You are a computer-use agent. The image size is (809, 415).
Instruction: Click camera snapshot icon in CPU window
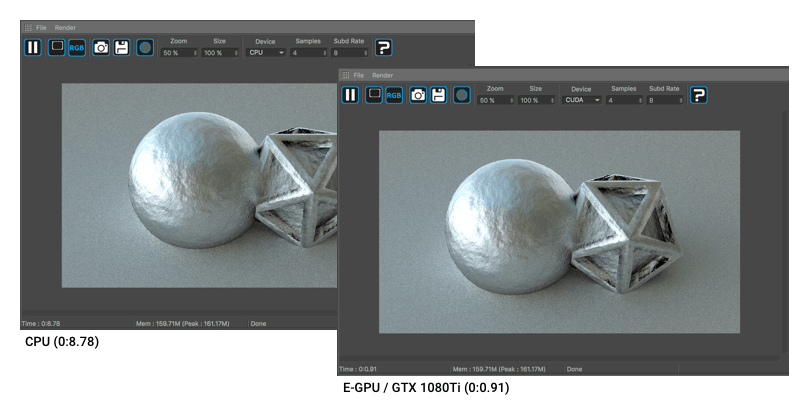(x=101, y=47)
